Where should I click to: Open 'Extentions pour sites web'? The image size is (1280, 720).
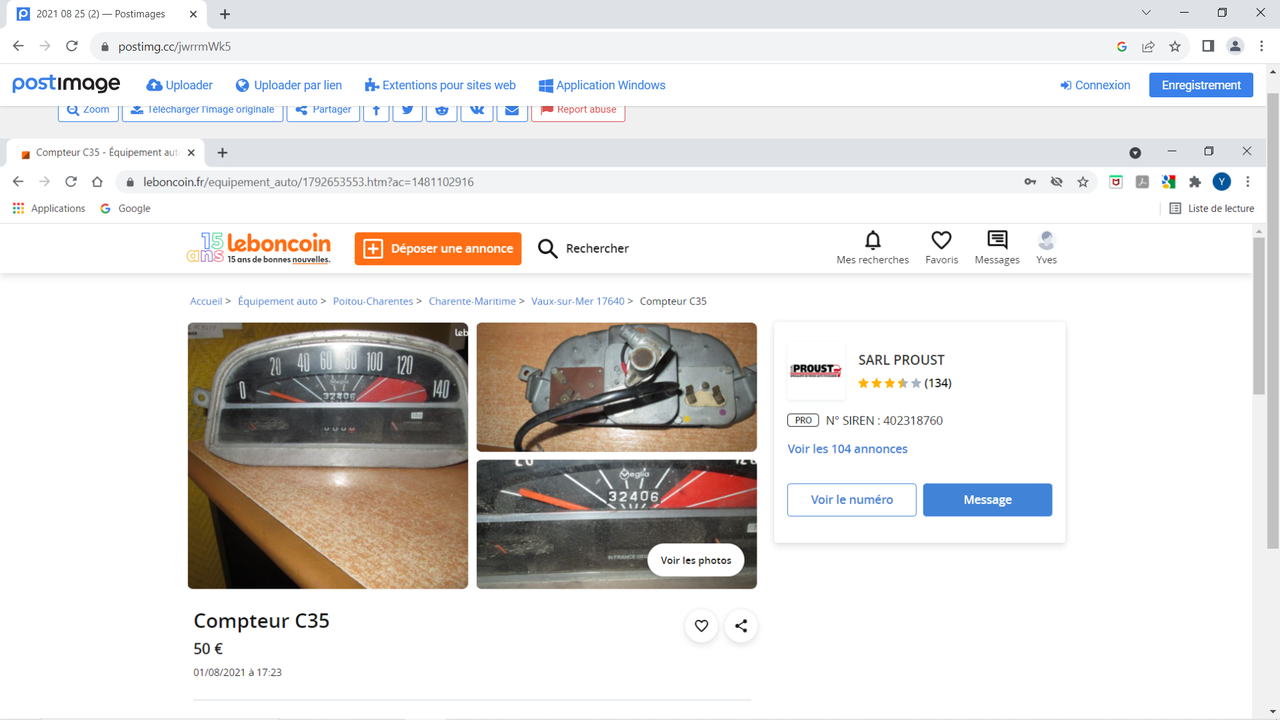click(x=440, y=85)
